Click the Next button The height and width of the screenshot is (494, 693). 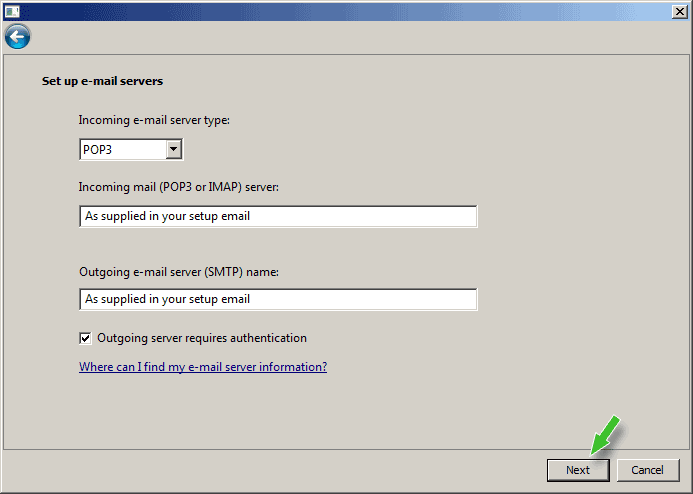pos(578,470)
